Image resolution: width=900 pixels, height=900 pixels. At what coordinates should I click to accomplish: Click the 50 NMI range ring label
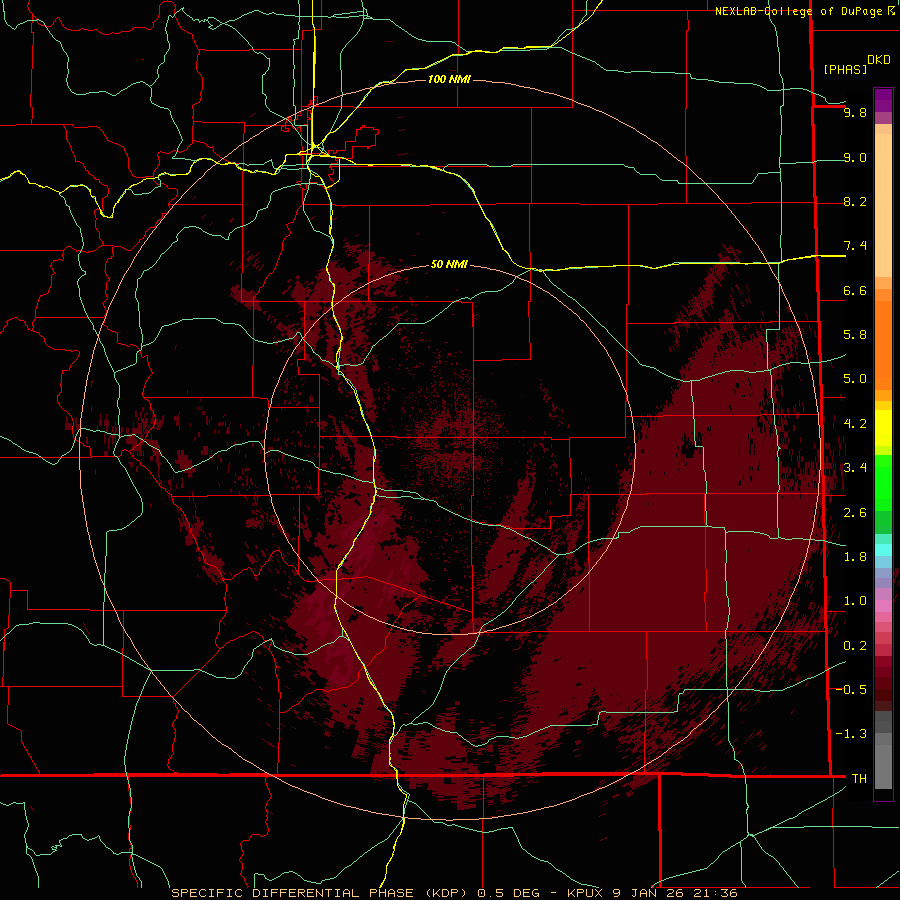coord(449,264)
